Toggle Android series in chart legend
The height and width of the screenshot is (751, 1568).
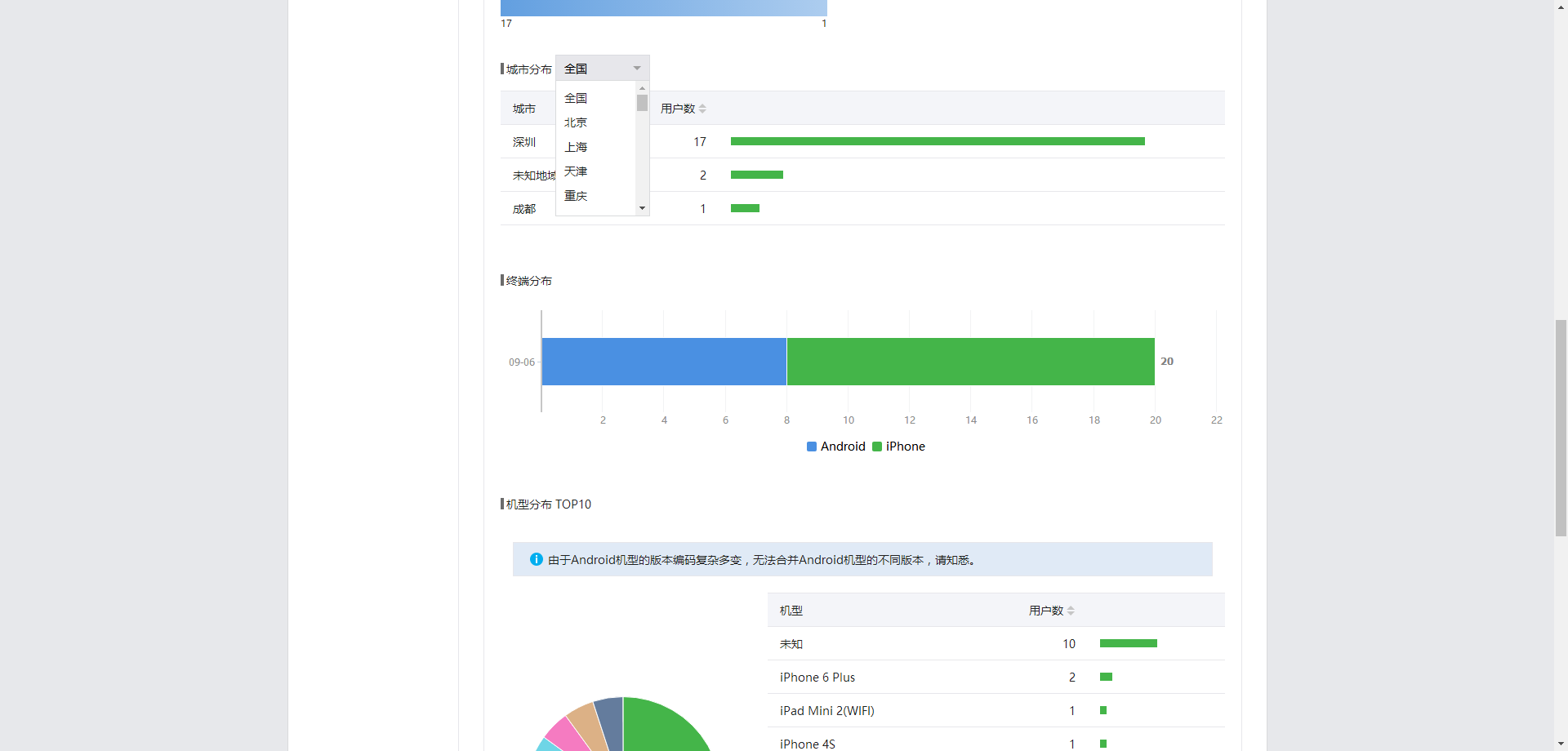pos(836,447)
